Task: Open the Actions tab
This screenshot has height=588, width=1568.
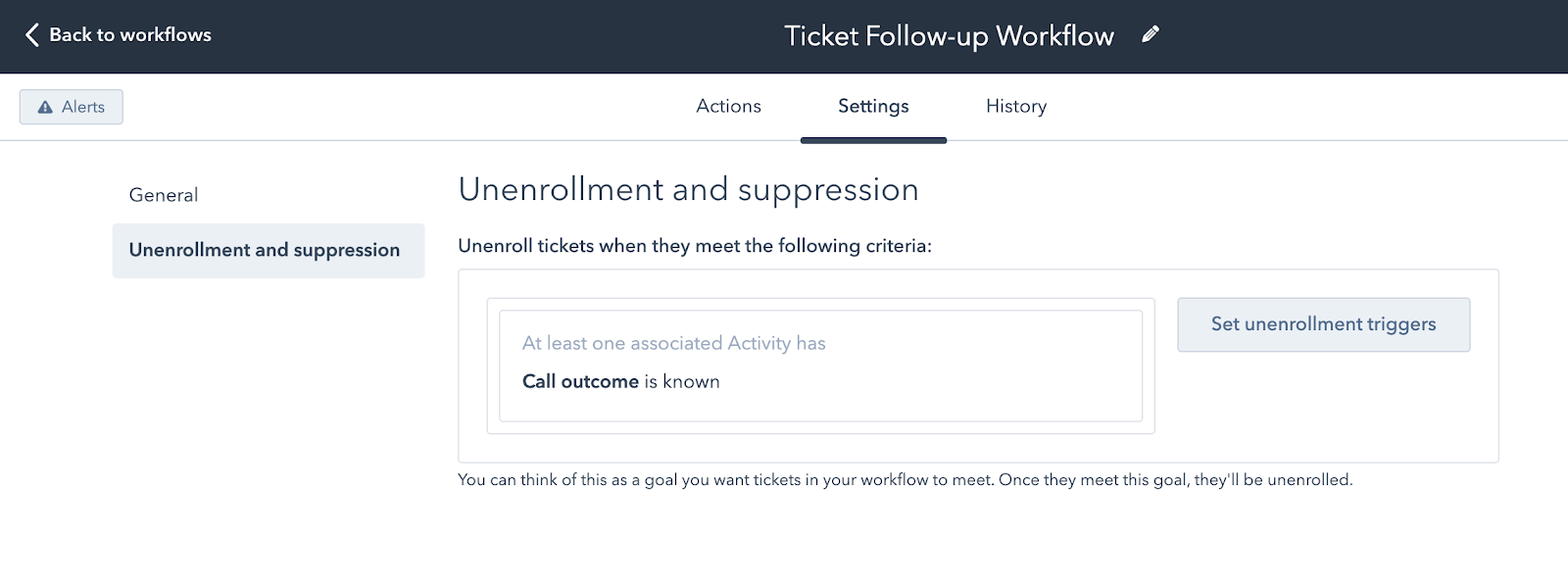Action: click(x=728, y=106)
